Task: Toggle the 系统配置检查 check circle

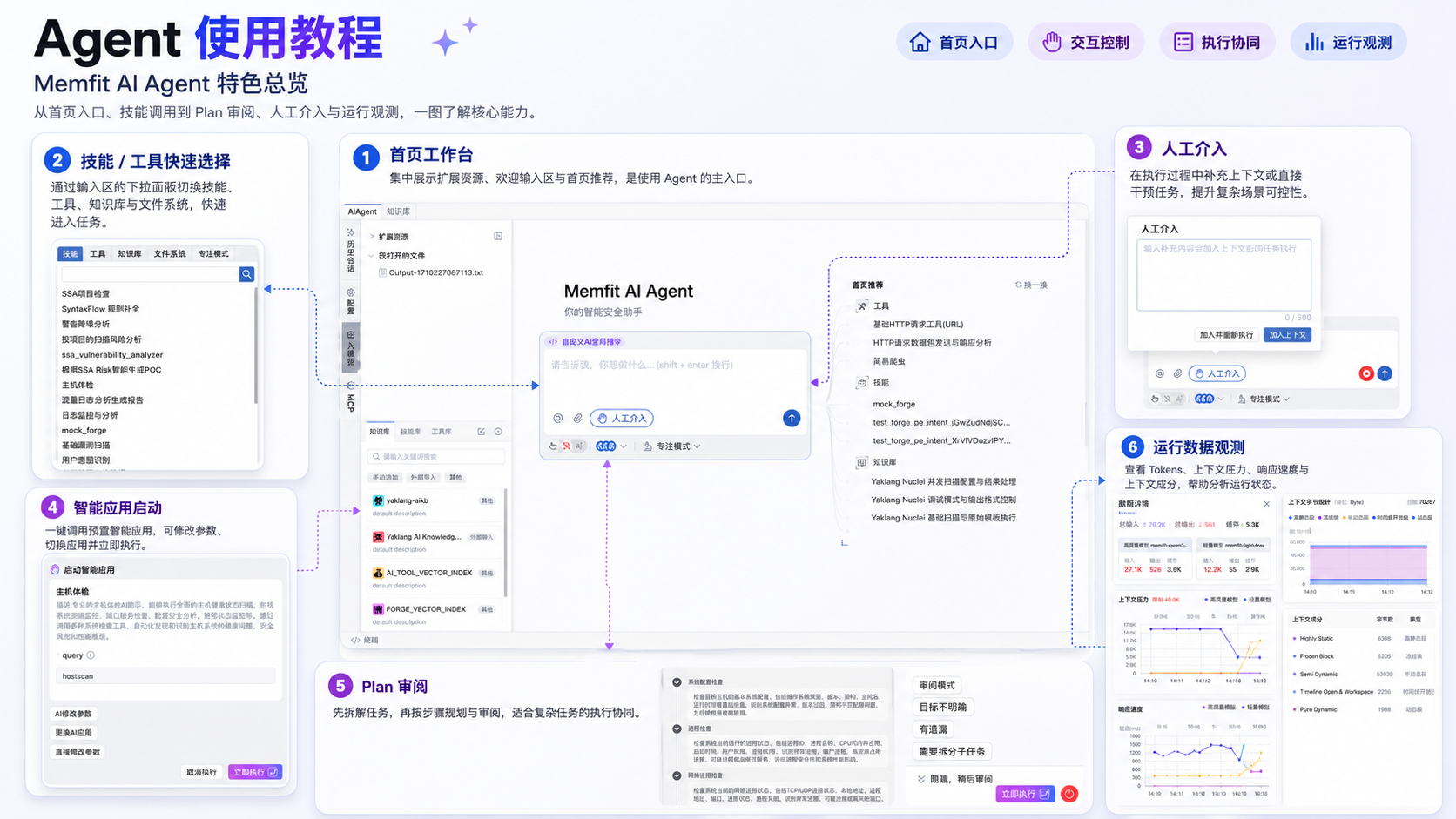Action: click(677, 682)
